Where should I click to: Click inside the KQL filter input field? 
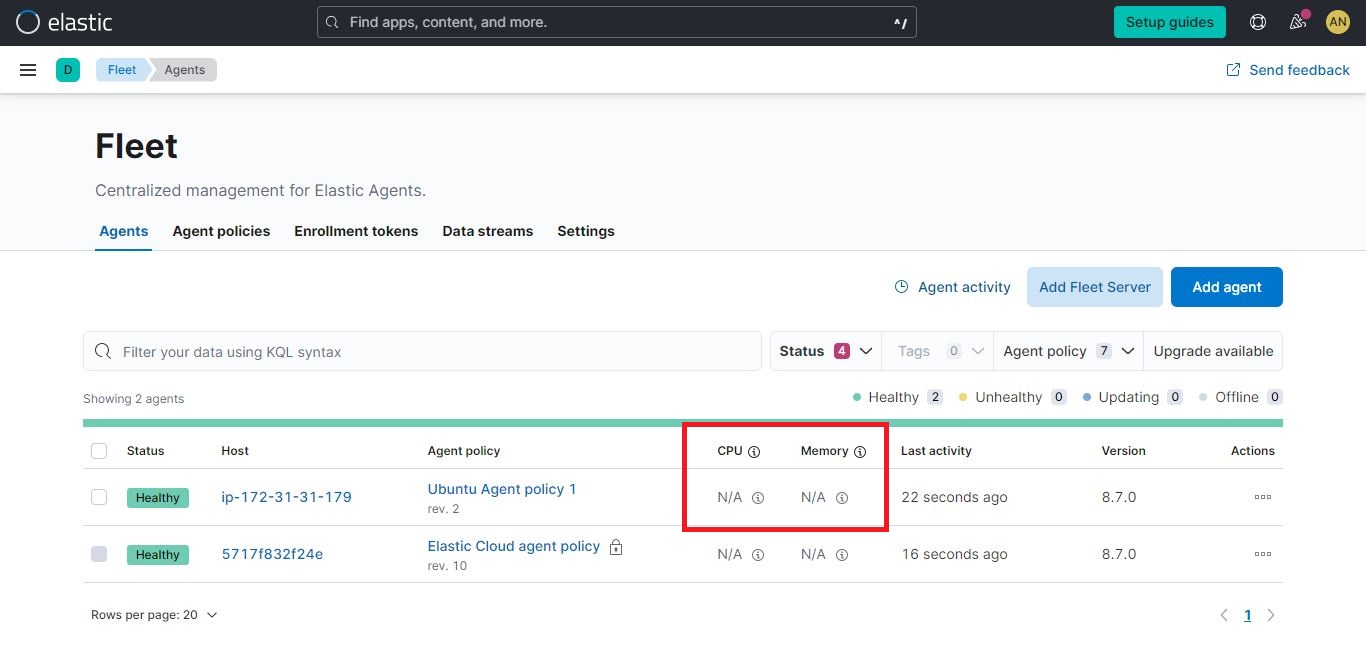[x=420, y=351]
